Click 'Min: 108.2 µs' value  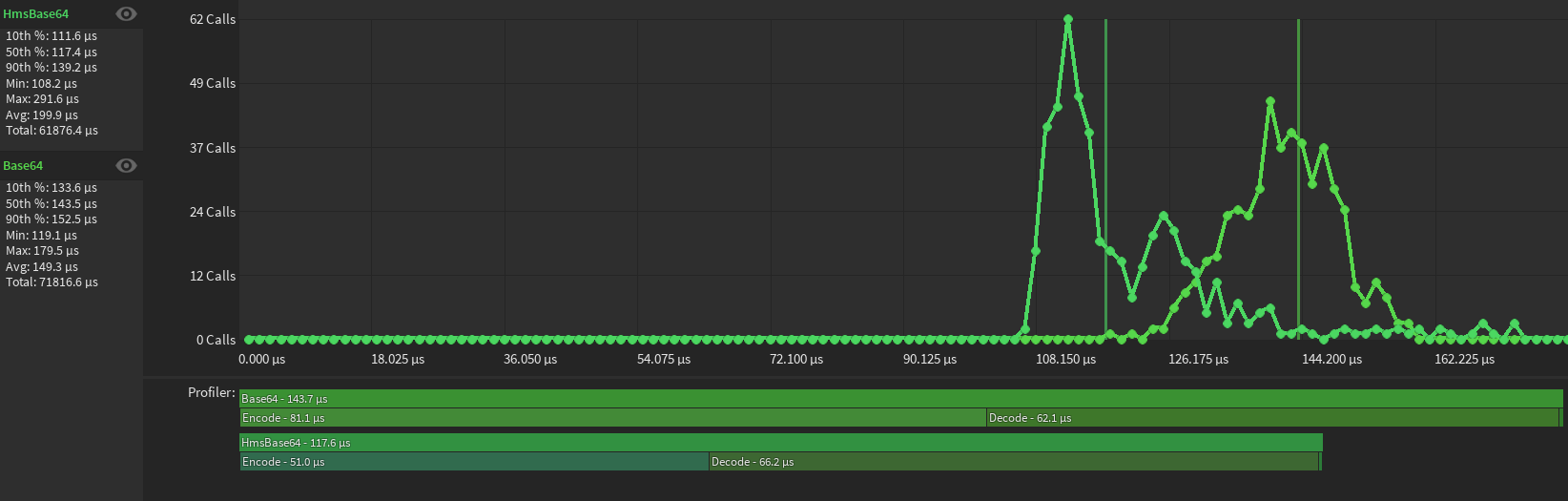coord(42,84)
